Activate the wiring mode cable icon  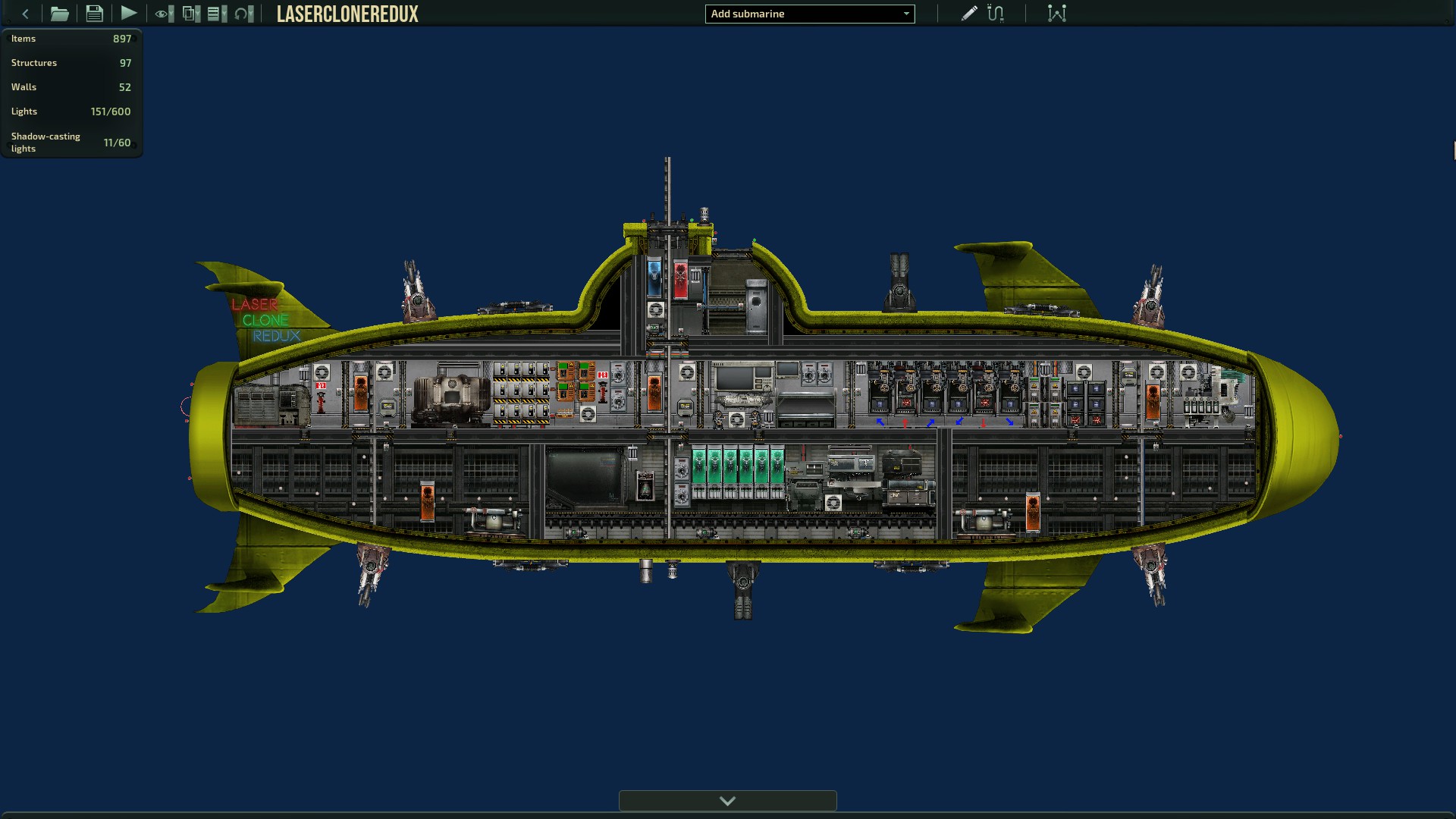click(x=996, y=13)
